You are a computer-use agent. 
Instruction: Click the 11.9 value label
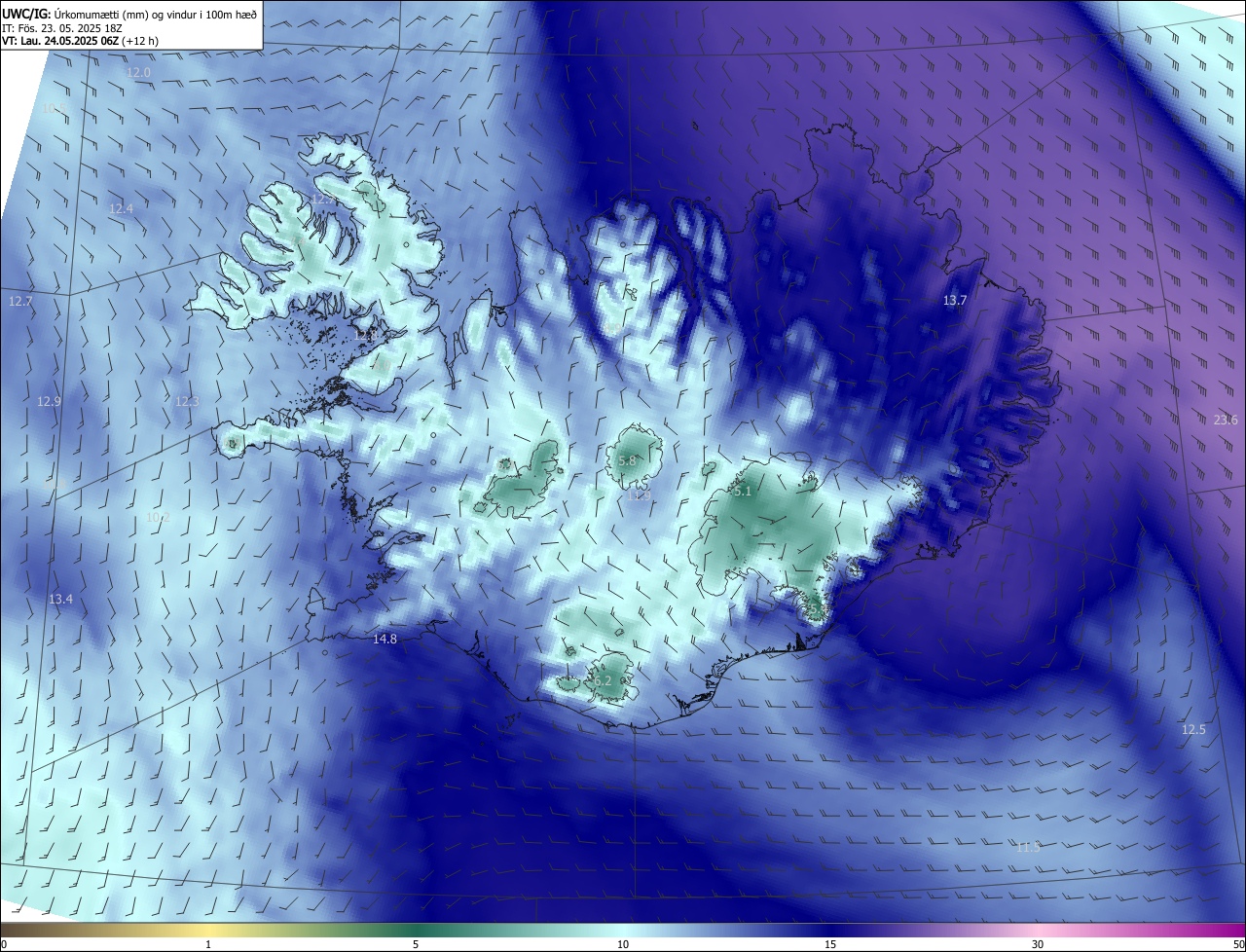point(640,495)
